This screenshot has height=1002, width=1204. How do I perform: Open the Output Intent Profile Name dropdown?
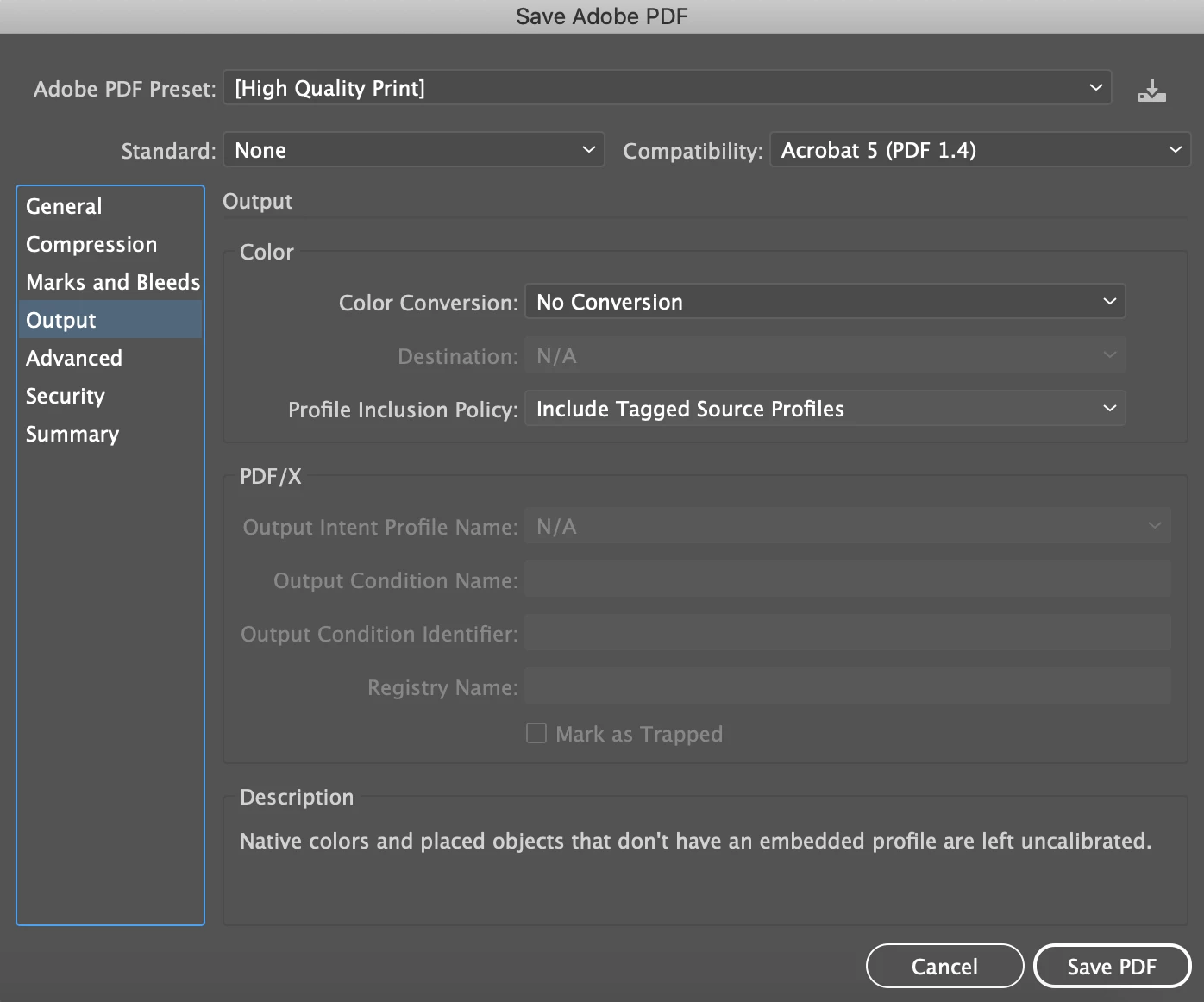(848, 526)
